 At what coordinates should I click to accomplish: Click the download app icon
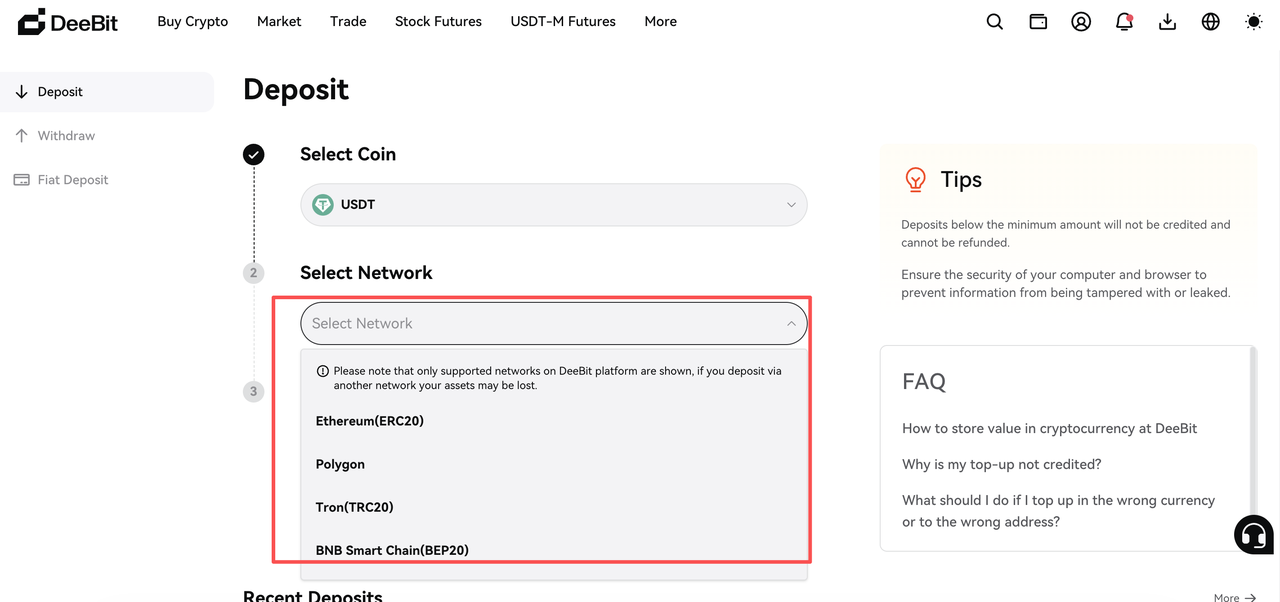[x=1167, y=21]
